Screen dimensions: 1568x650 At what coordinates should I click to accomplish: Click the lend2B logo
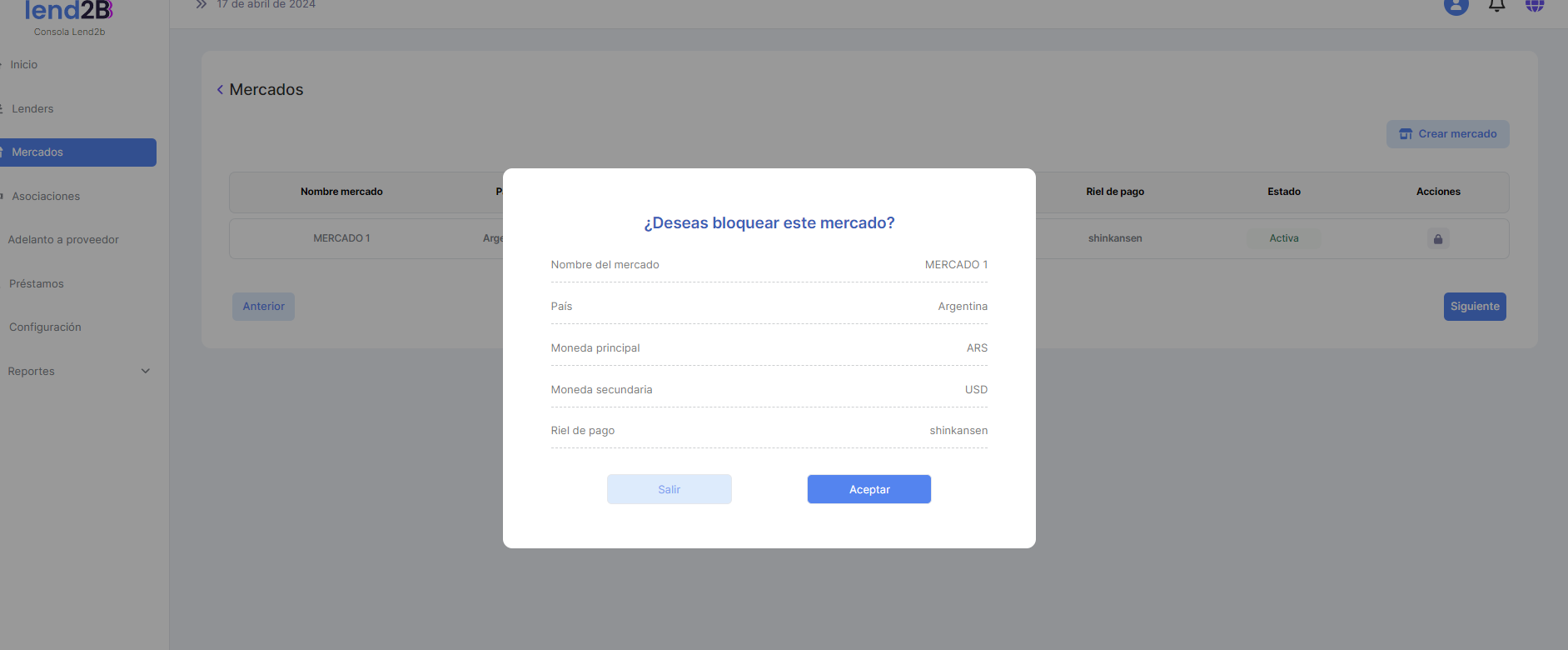69,12
